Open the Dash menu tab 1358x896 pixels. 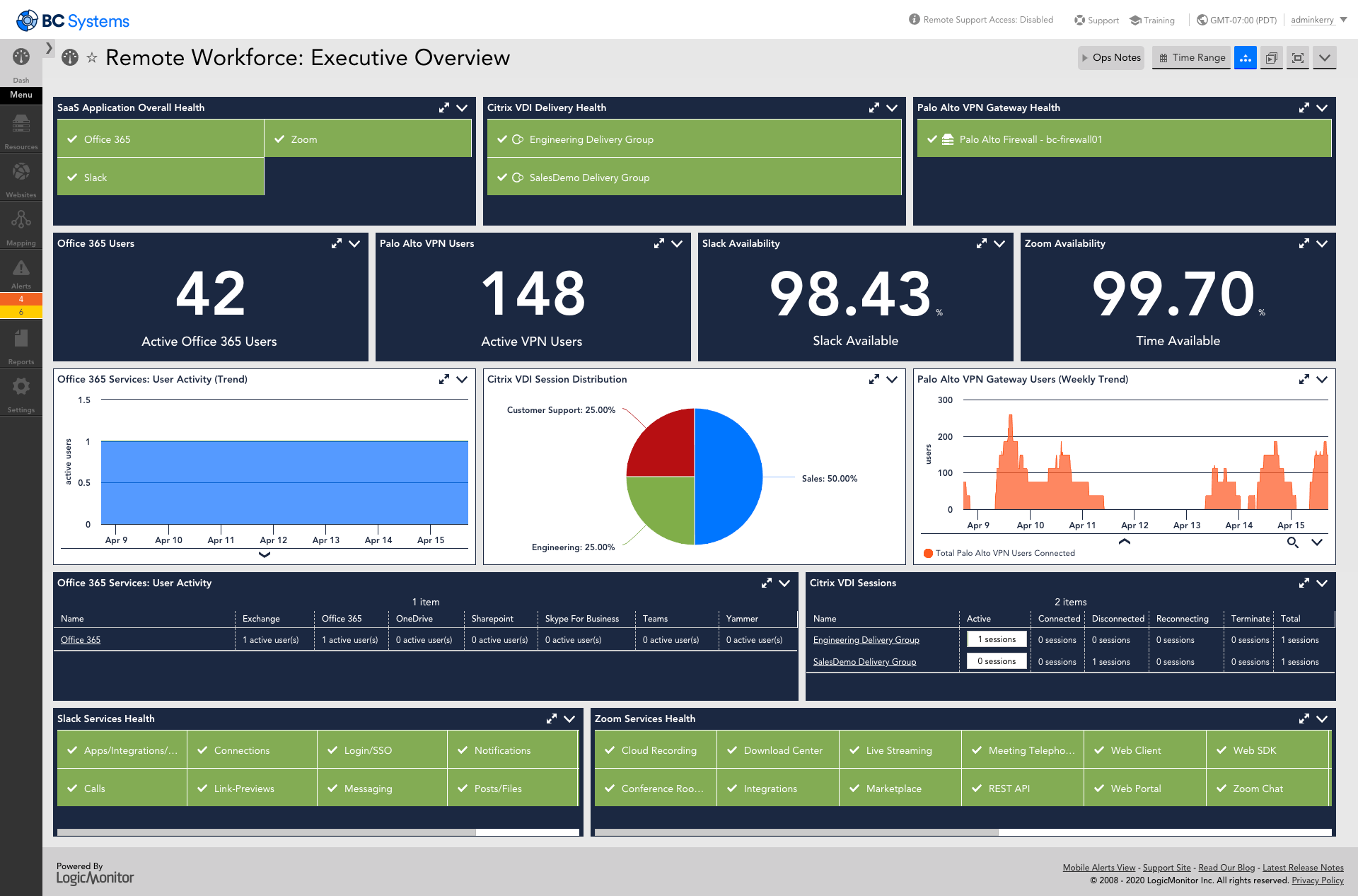tap(21, 64)
